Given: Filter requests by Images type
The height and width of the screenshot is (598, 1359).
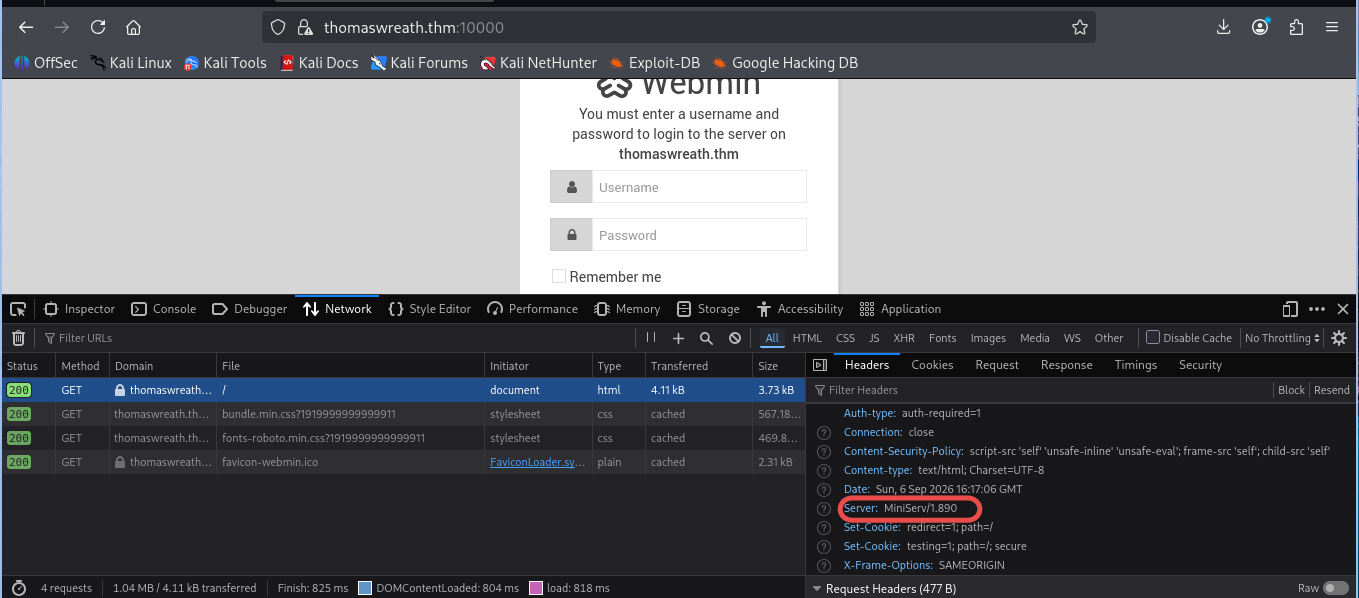Looking at the screenshot, I should [988, 338].
